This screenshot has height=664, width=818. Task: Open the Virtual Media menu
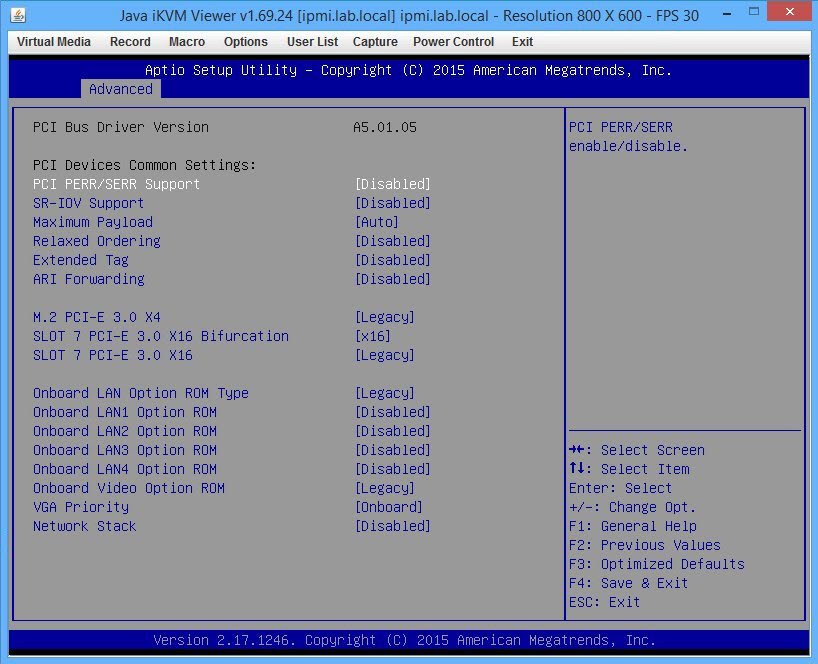pos(54,42)
